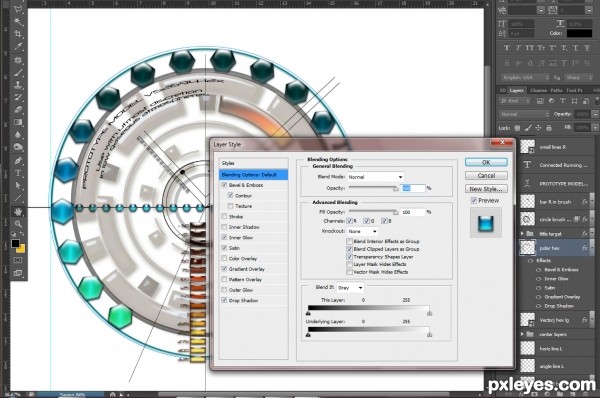
Task: Click the Opacity value field
Action: click(413, 188)
